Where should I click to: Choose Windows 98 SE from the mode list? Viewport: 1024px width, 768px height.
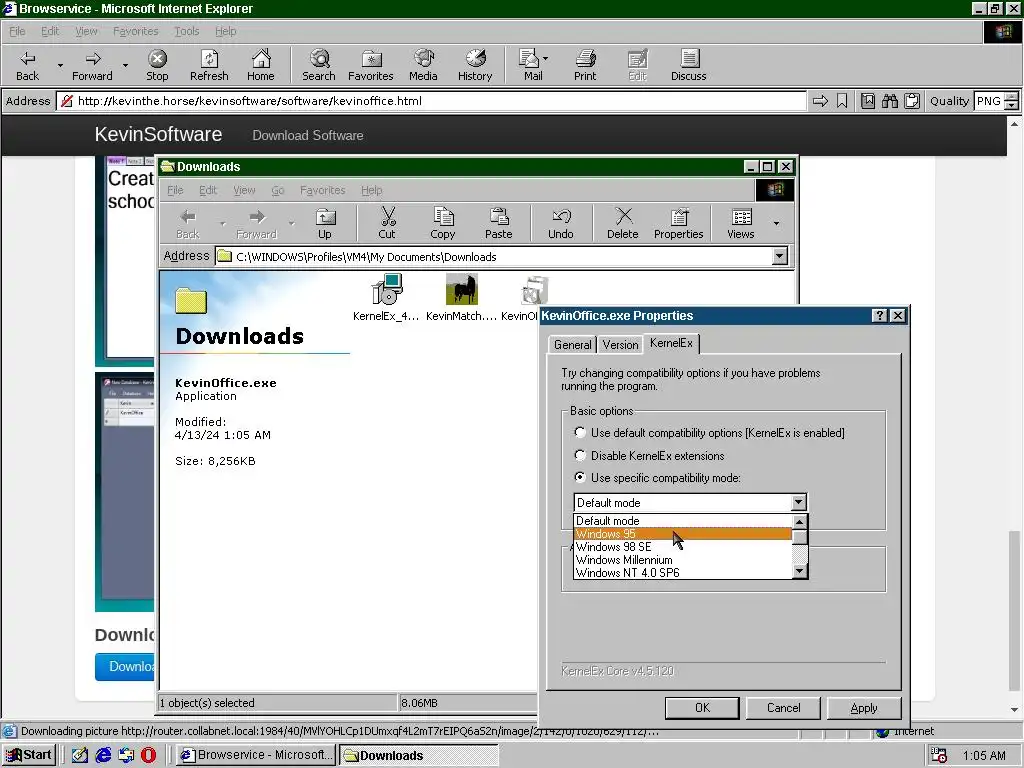click(682, 547)
